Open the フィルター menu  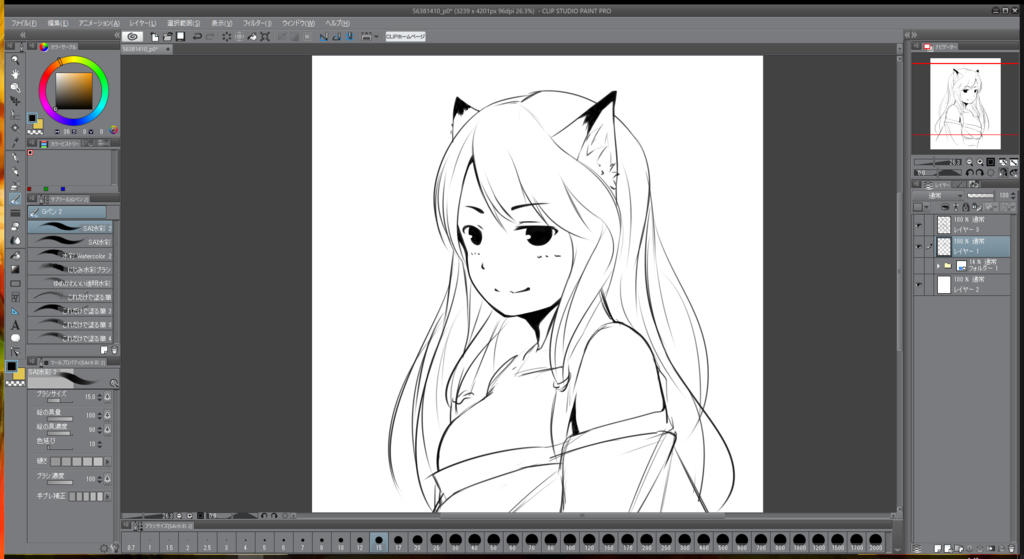pyautogui.click(x=257, y=23)
